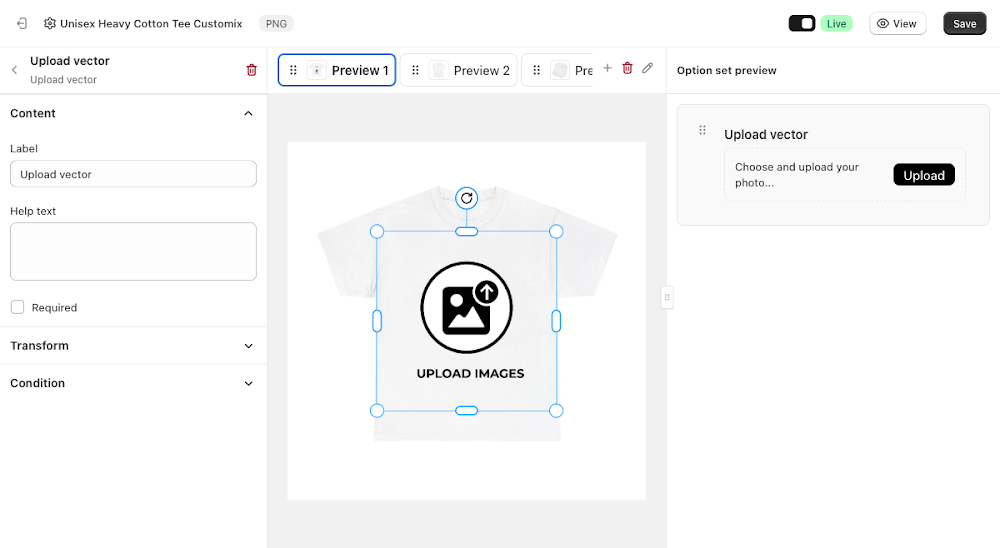
Task: Click the Live status badge
Action: coord(836,24)
